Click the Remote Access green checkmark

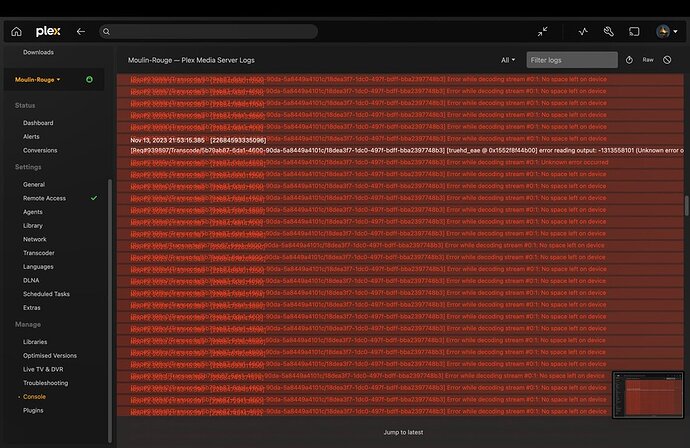point(94,198)
